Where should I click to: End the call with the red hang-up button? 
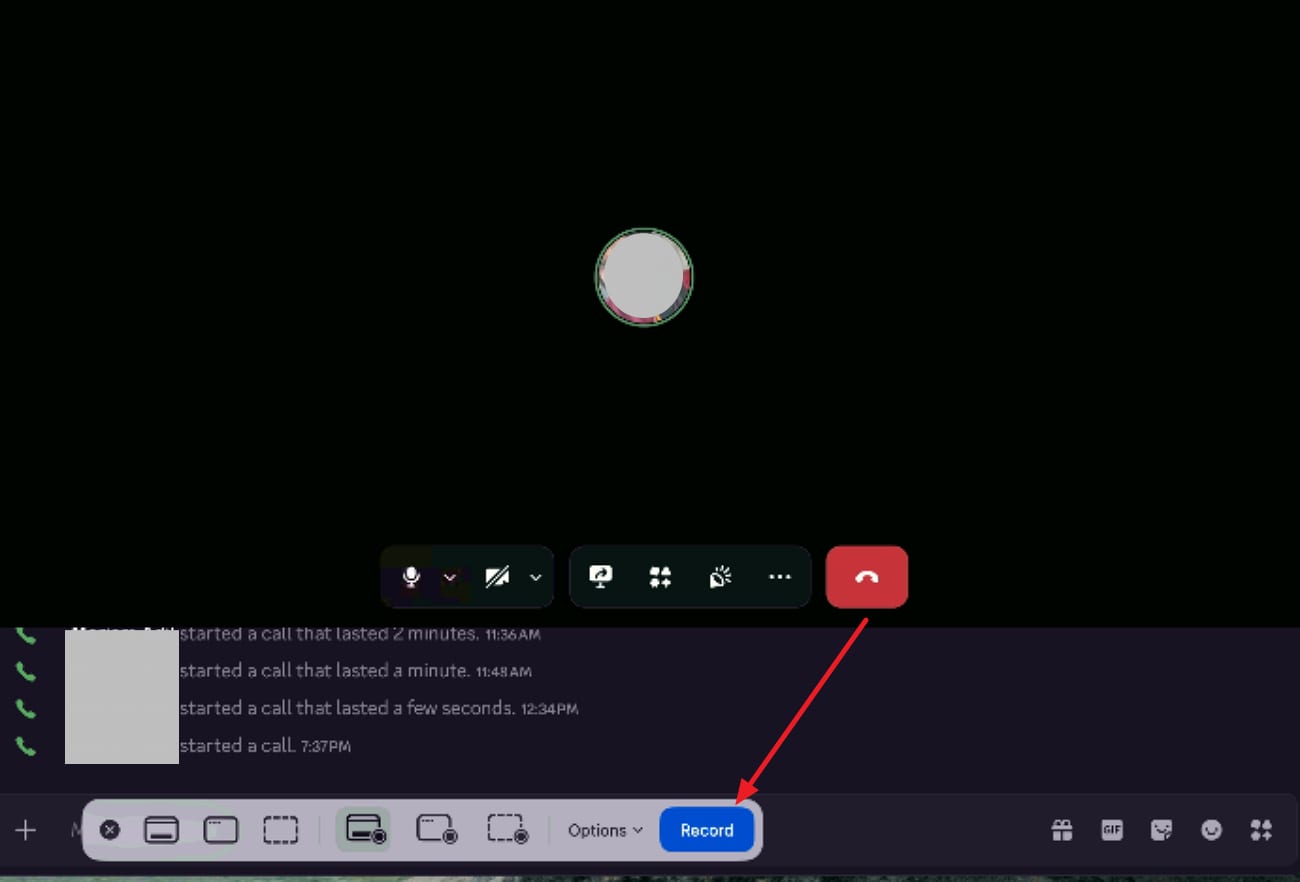pos(867,577)
